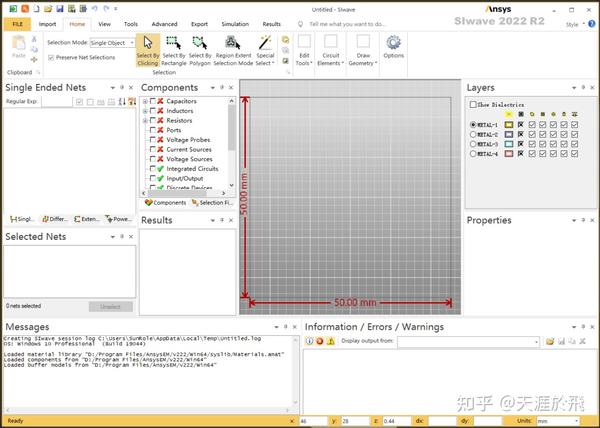Click the highlighted filter icon in Single Ended Nets toolbar
This screenshot has width=600, height=428.
(132, 102)
